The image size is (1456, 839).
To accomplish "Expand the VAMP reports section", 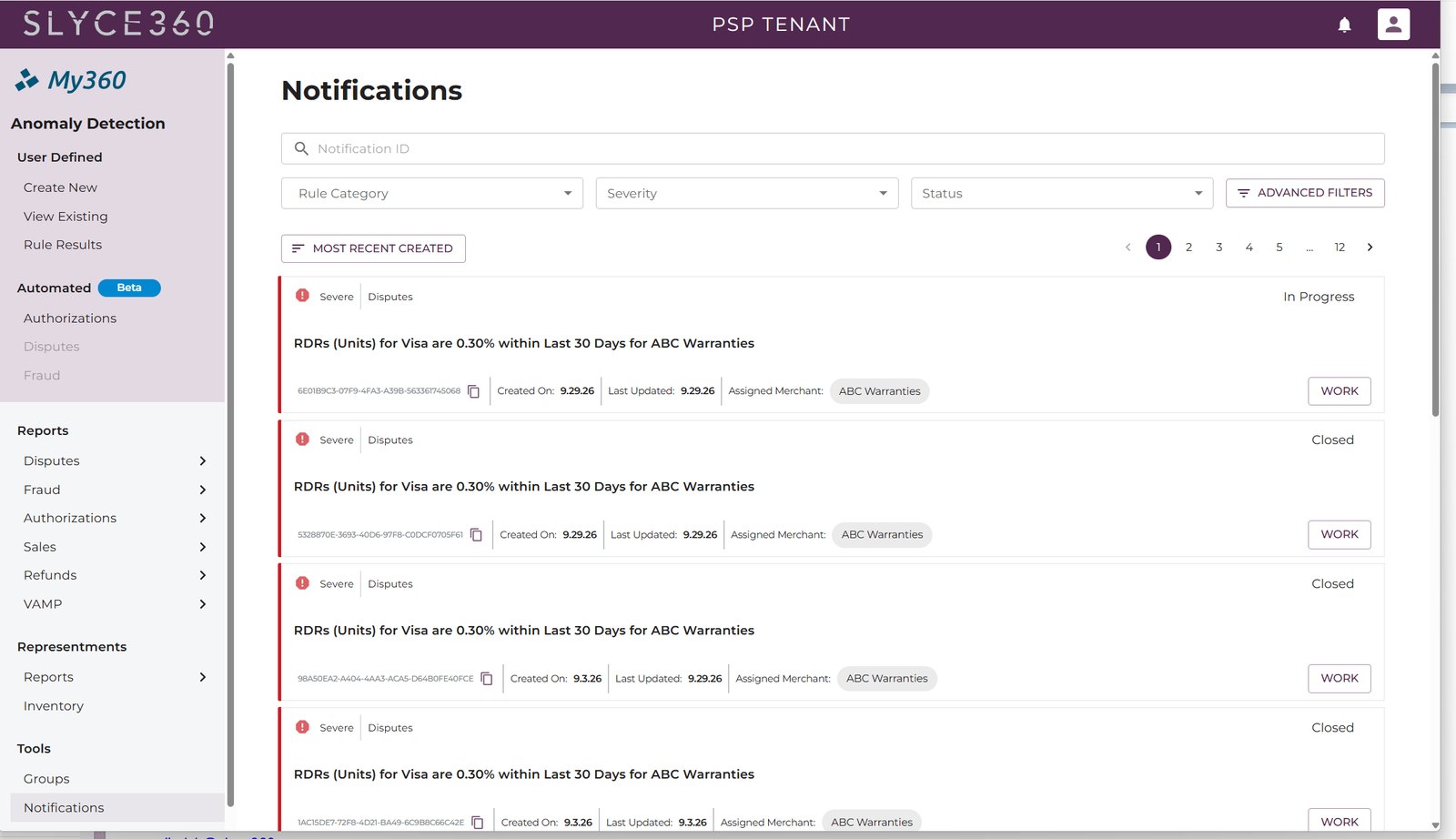I will pos(202,604).
